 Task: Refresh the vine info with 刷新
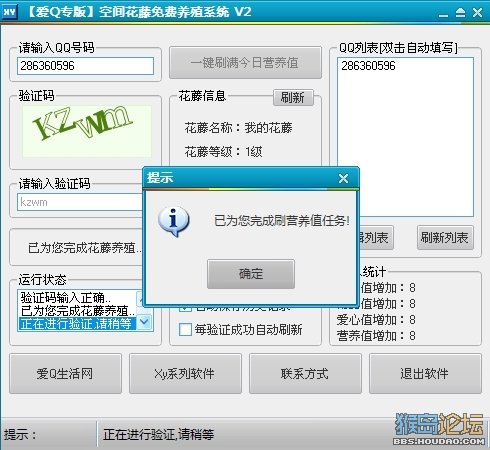click(x=293, y=98)
